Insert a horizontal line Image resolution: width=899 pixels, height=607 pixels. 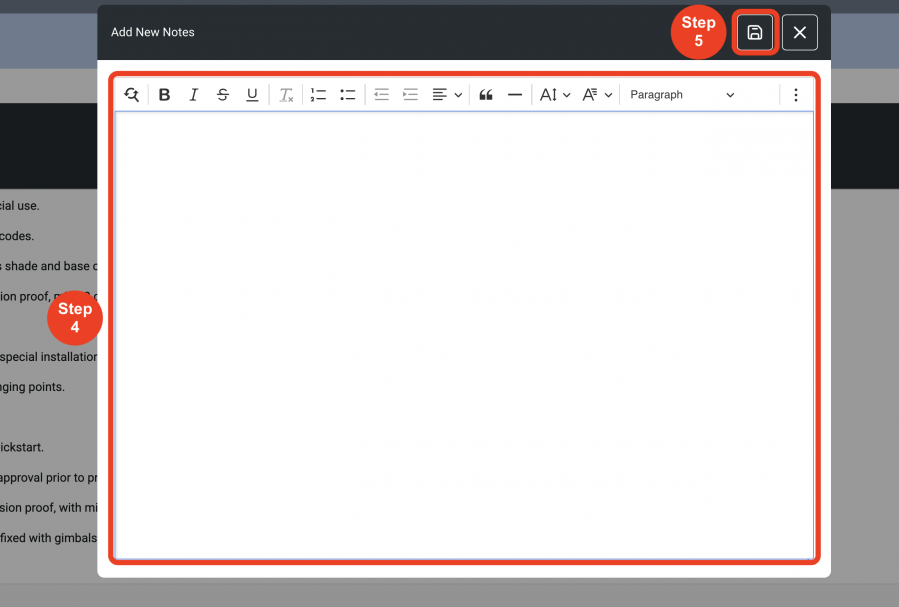515,95
